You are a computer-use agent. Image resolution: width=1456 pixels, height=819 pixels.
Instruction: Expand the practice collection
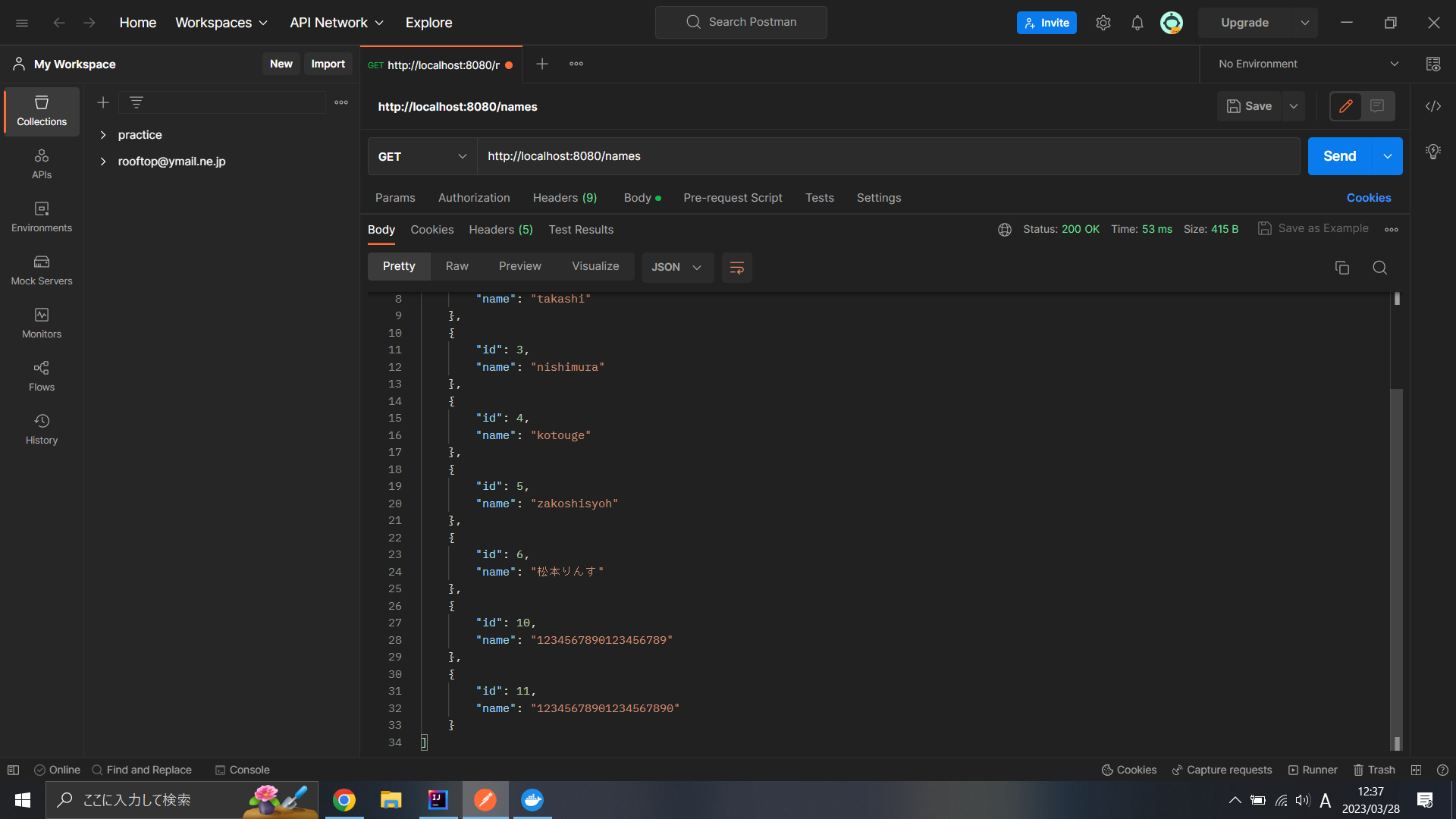(x=103, y=135)
